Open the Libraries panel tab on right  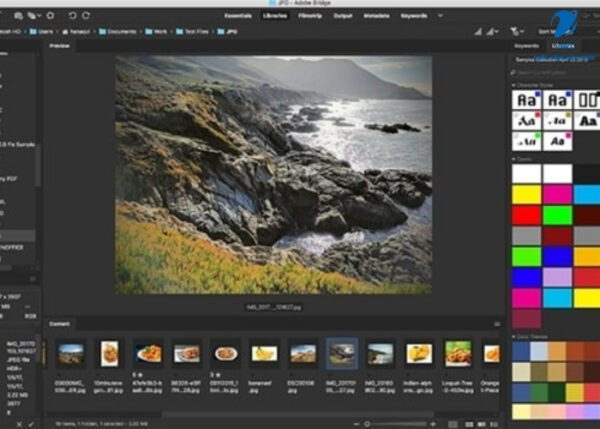click(x=563, y=46)
